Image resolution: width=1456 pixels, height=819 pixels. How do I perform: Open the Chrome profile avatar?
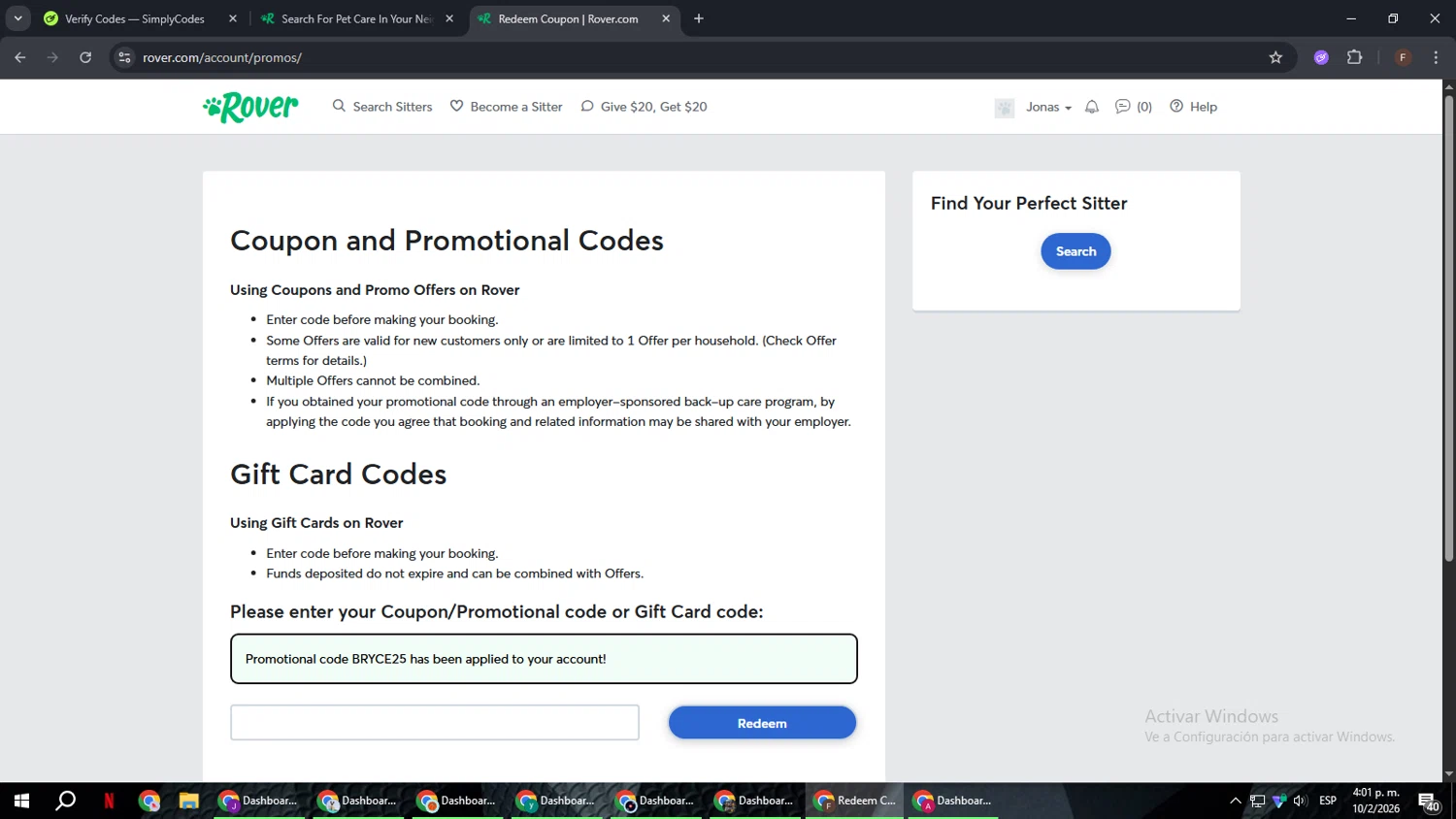click(x=1402, y=57)
